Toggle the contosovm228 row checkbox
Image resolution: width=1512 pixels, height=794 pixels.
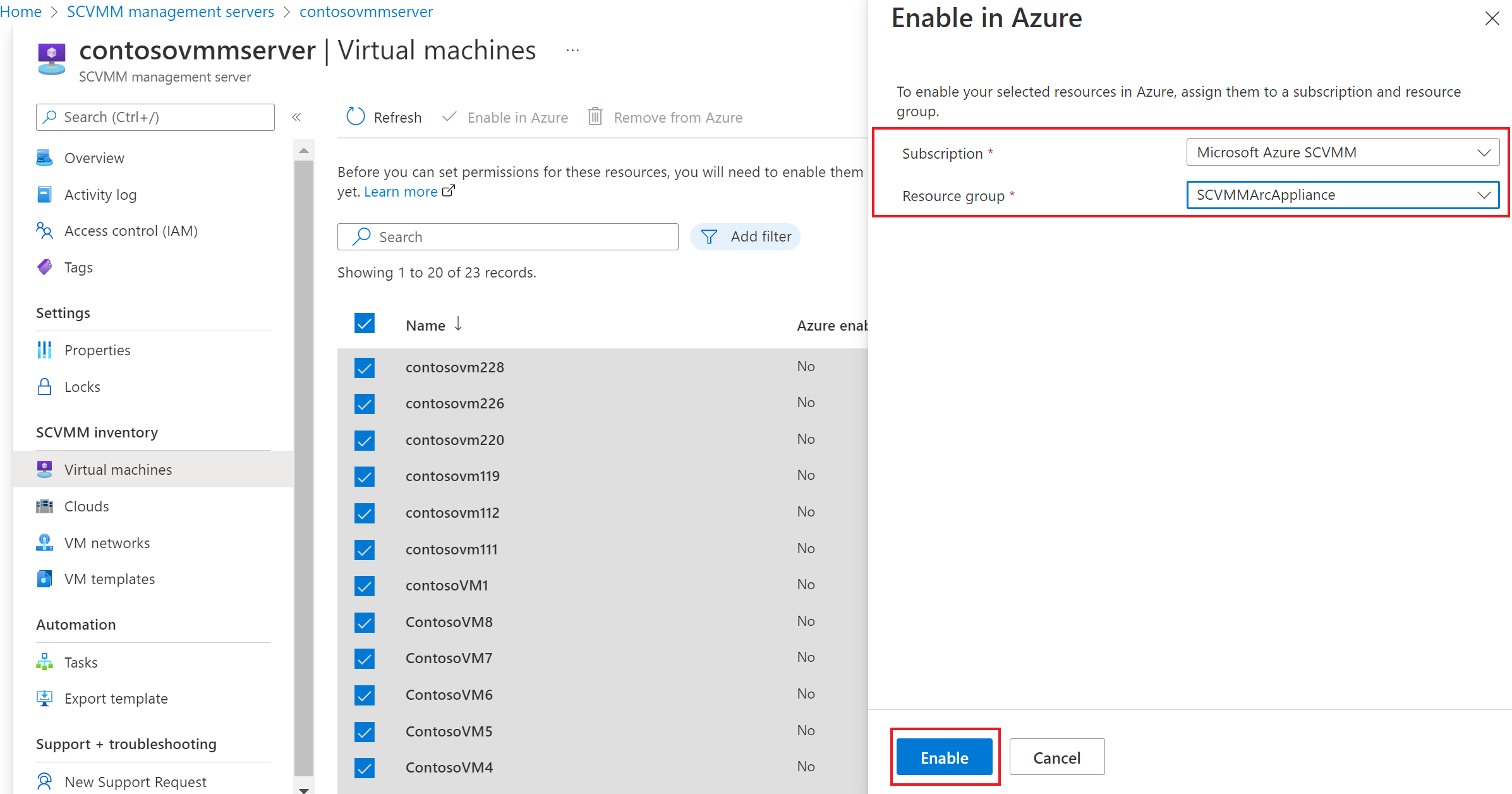(x=365, y=366)
